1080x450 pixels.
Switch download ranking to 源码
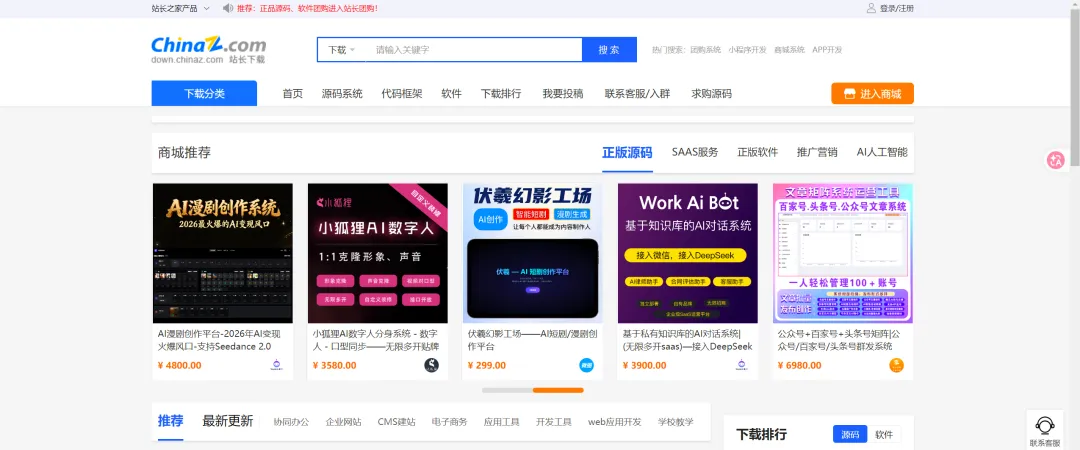pos(850,434)
